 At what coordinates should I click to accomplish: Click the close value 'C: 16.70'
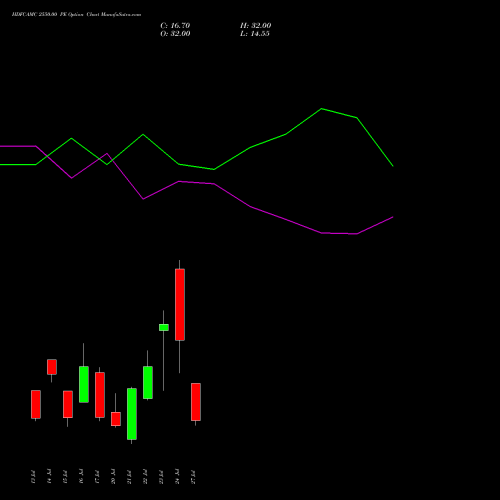[x=175, y=26]
